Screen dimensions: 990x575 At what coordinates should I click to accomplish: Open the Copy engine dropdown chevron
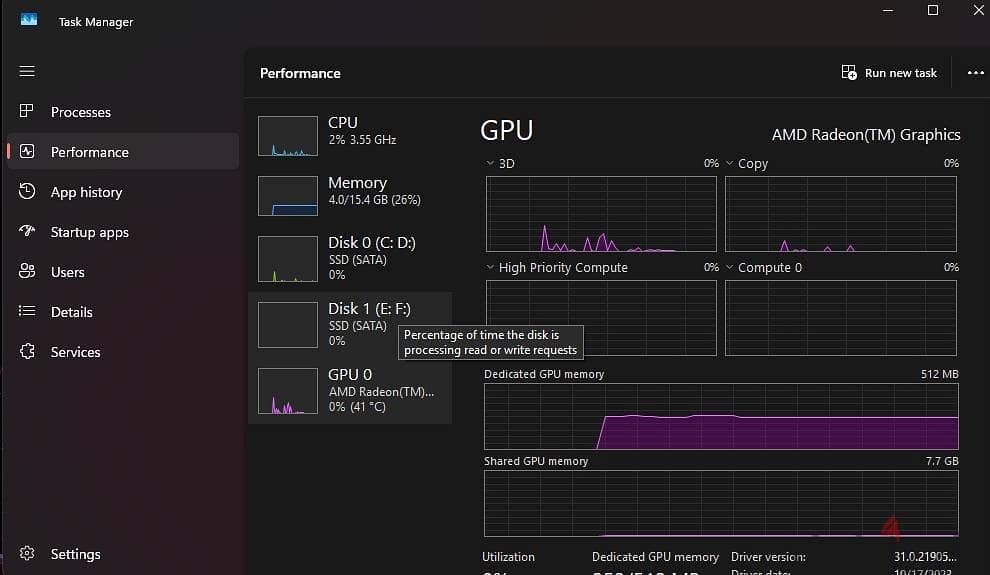(x=729, y=163)
